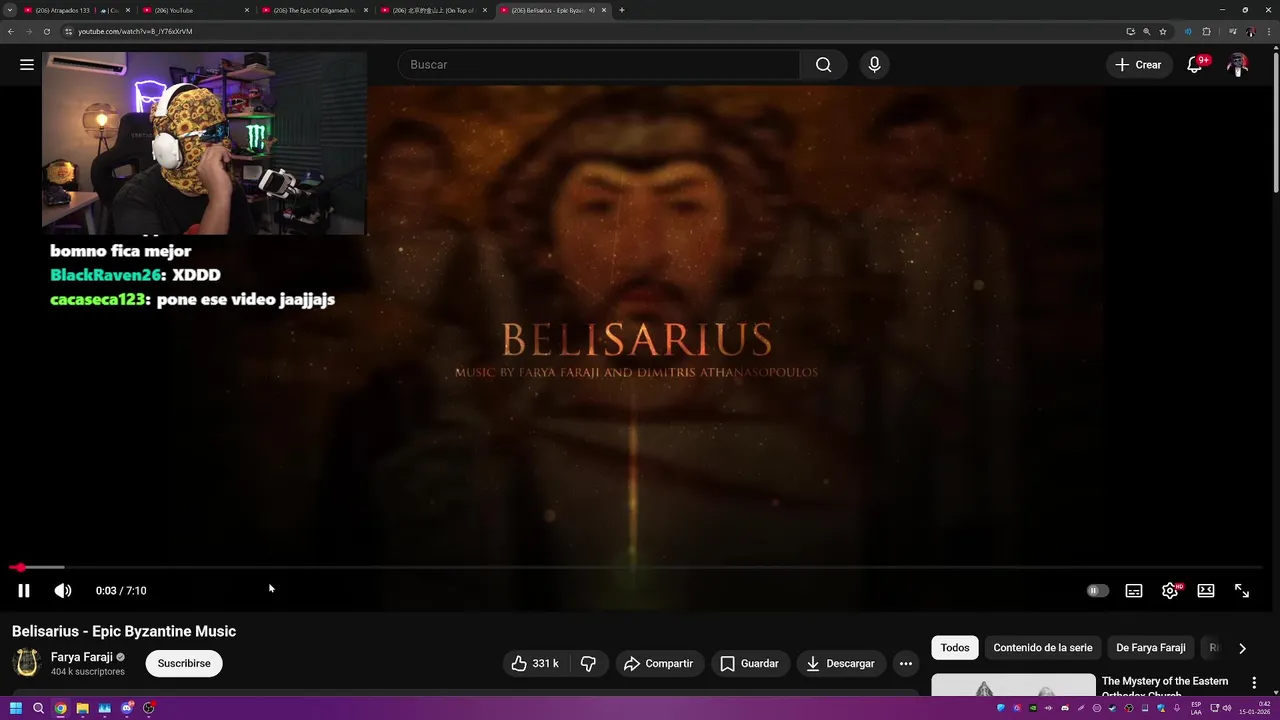The height and width of the screenshot is (720, 1280).
Task: Open File Explorer from the taskbar
Action: 83,708
